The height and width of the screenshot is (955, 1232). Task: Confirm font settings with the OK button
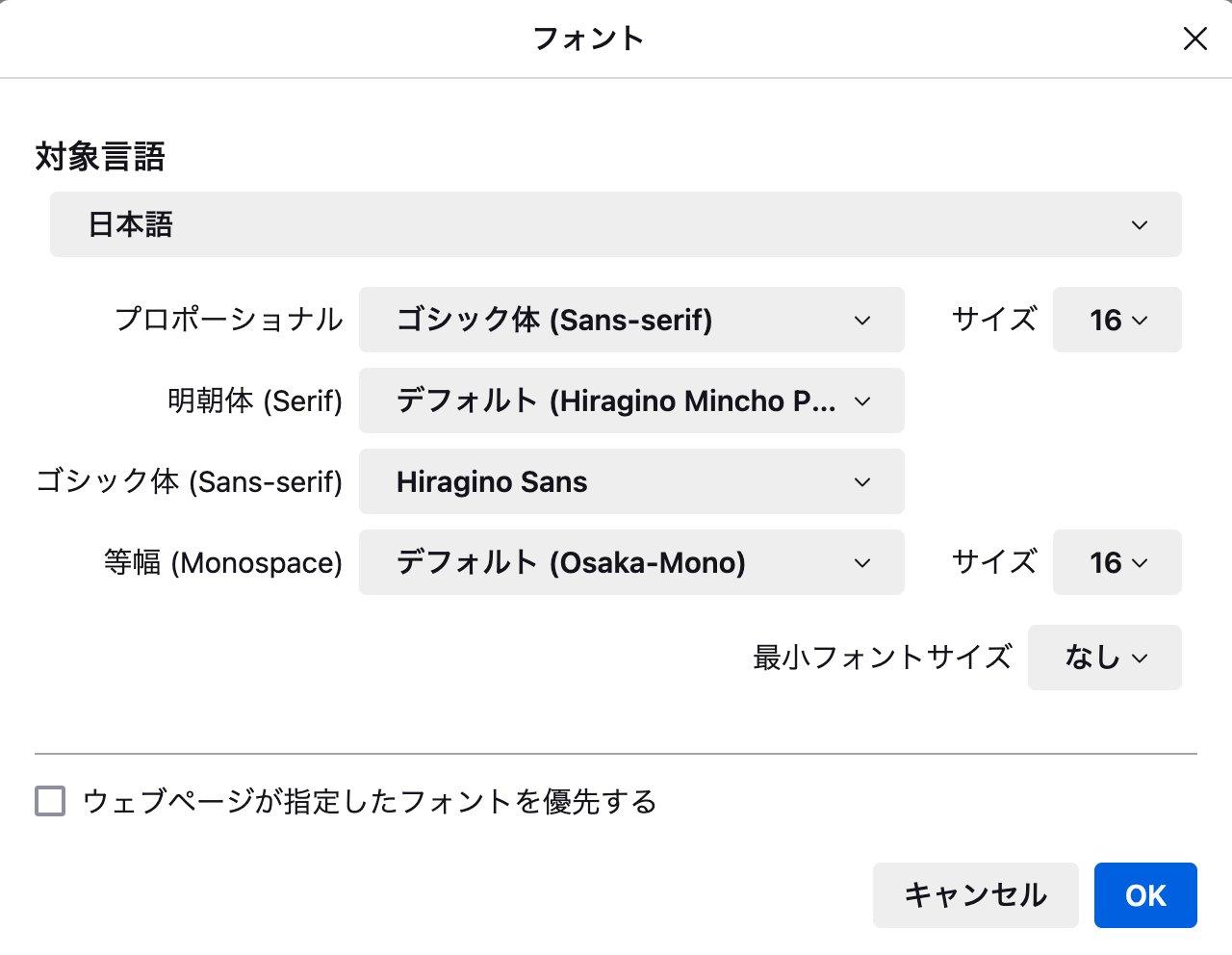(1144, 895)
